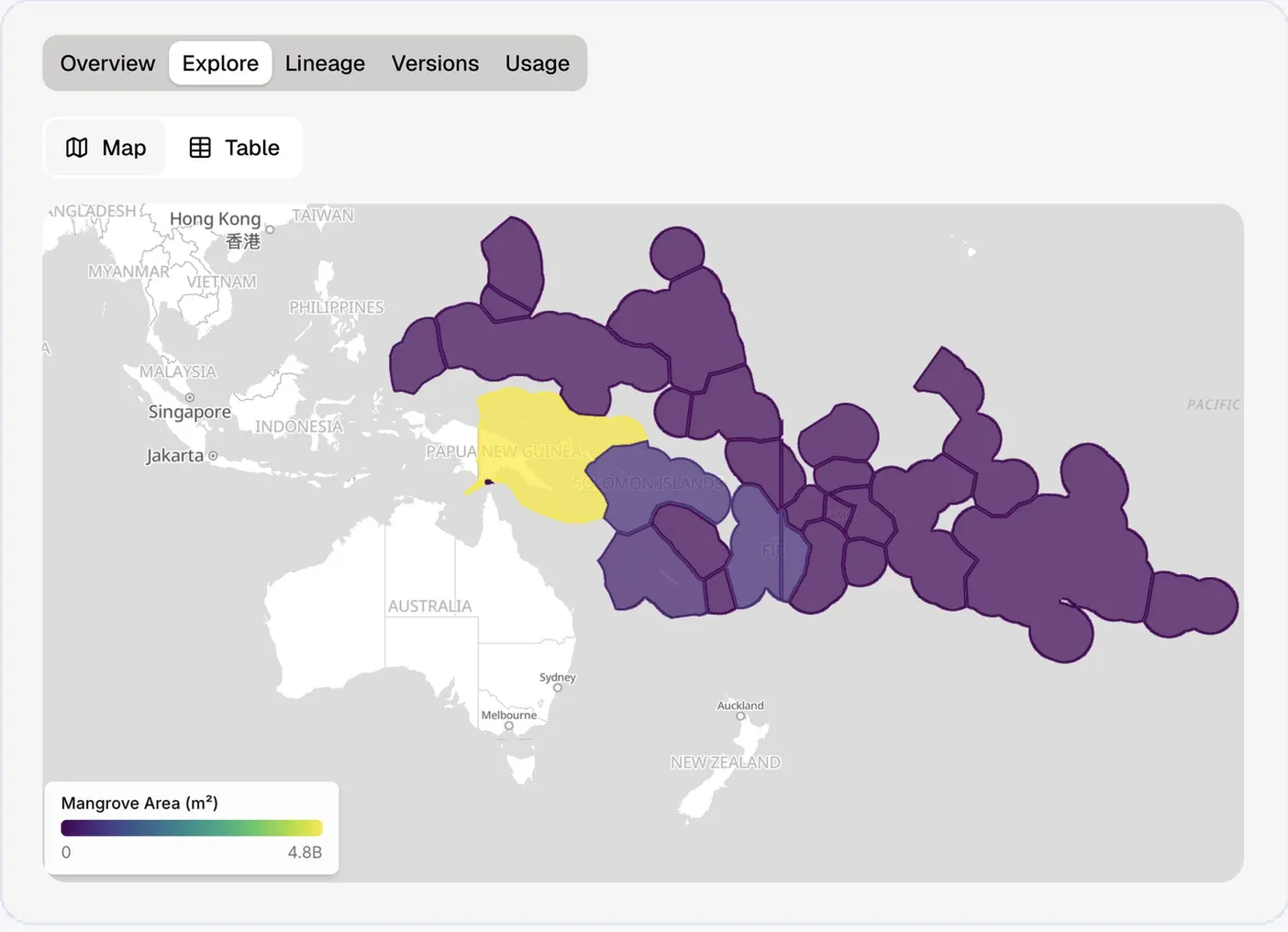Click the MALAYSIA country label

[x=178, y=372]
